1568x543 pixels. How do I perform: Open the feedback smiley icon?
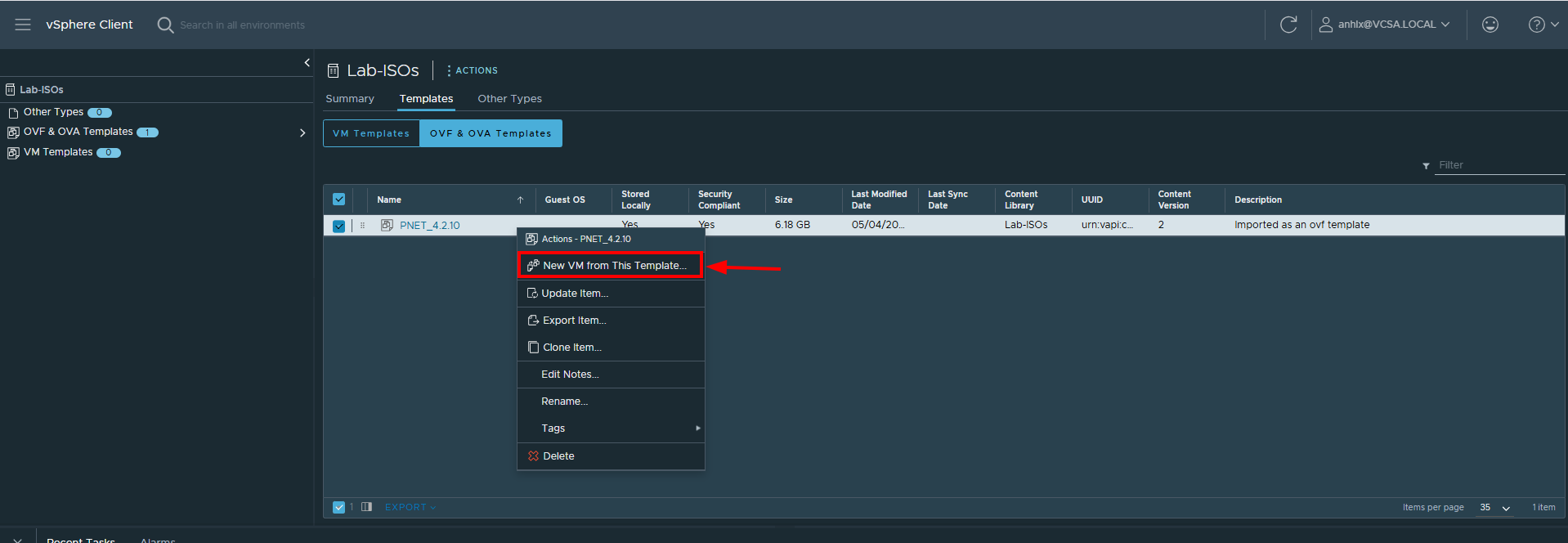(x=1490, y=25)
